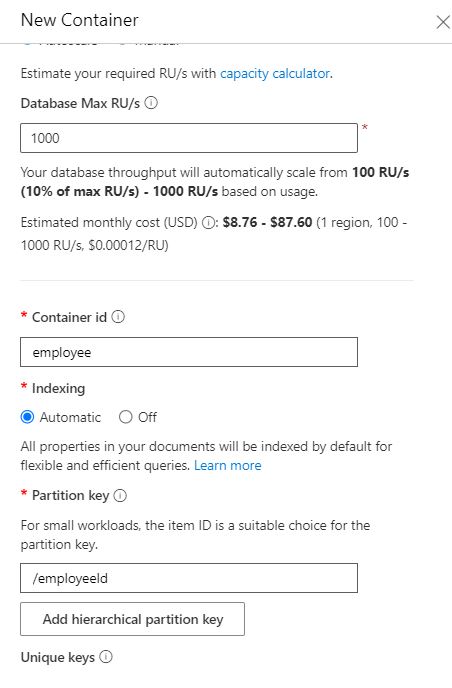Viewport: 452px width, 688px height.
Task: Open the Learn more indexing link
Action: click(228, 465)
